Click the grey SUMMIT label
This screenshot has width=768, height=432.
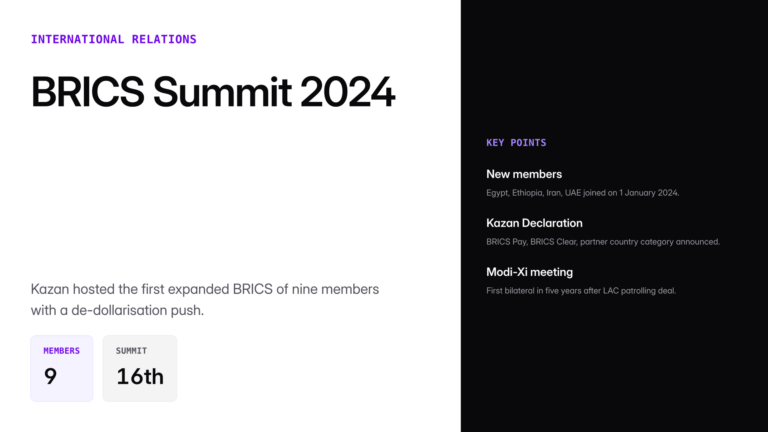pyautogui.click(x=131, y=351)
